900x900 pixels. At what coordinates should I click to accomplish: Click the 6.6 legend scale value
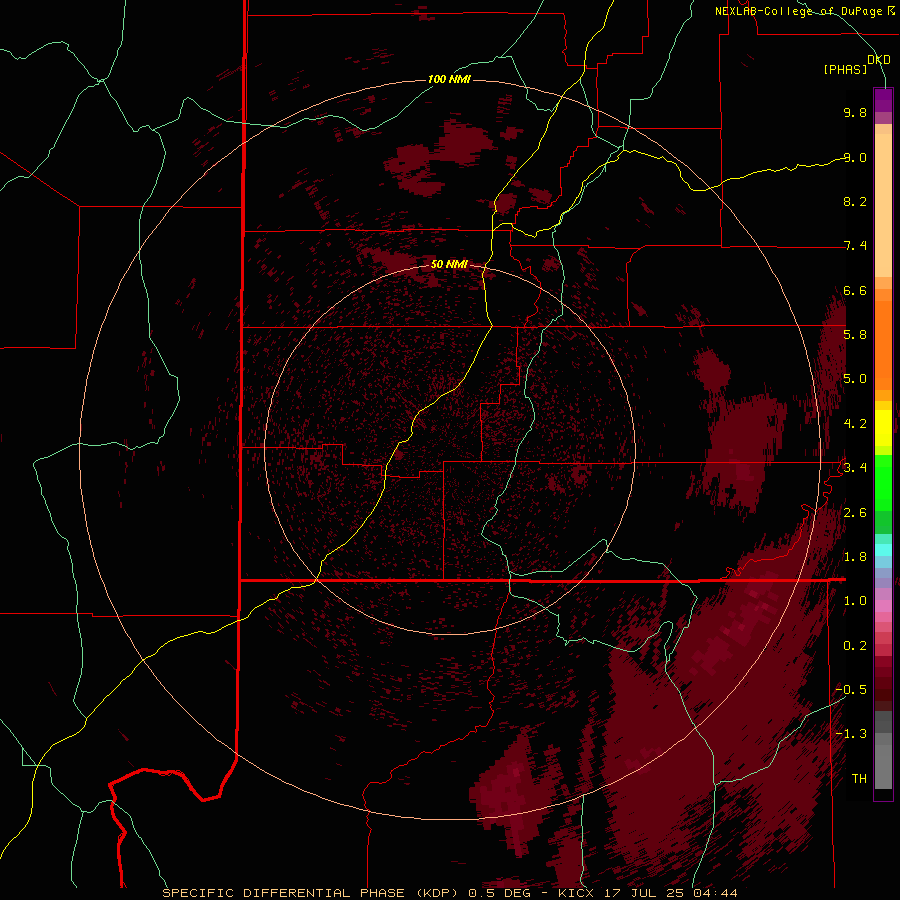tap(855, 290)
